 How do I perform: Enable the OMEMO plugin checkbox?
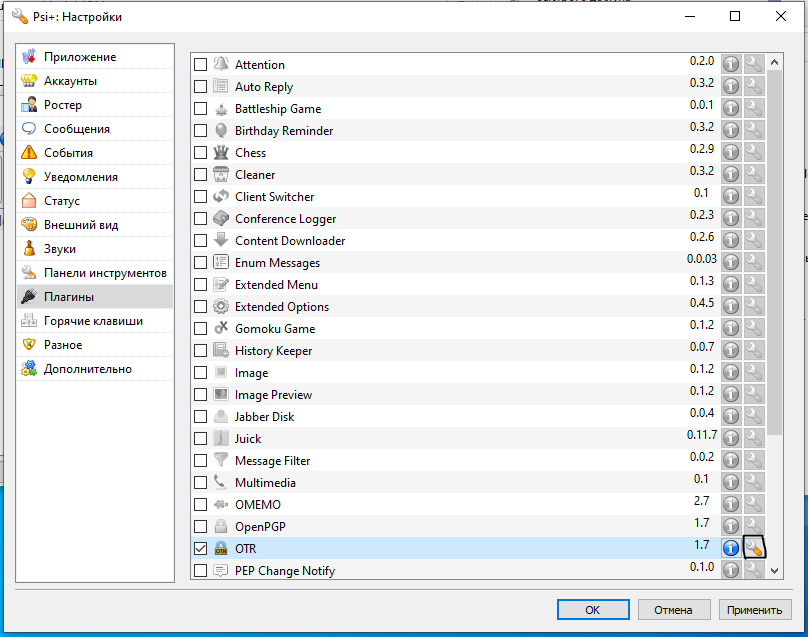click(x=201, y=505)
